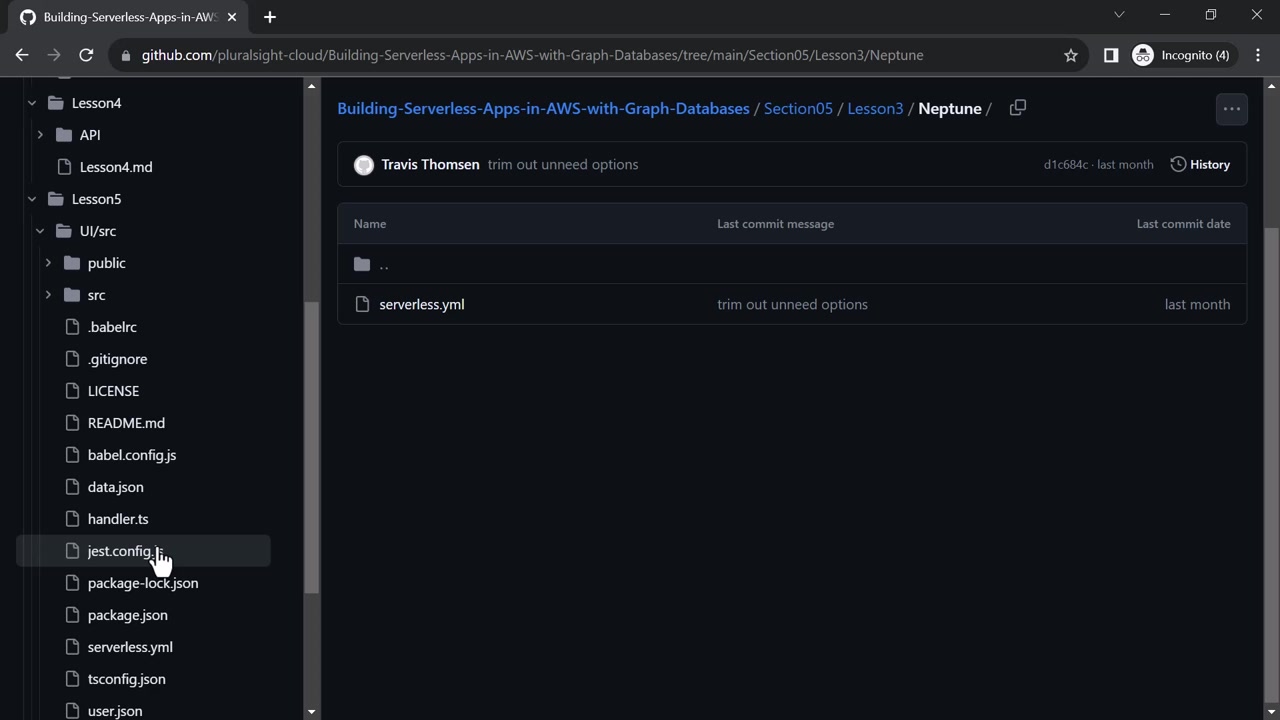The height and width of the screenshot is (720, 1280).
Task: Click the Lesson4 folder icon
Action: [55, 103]
